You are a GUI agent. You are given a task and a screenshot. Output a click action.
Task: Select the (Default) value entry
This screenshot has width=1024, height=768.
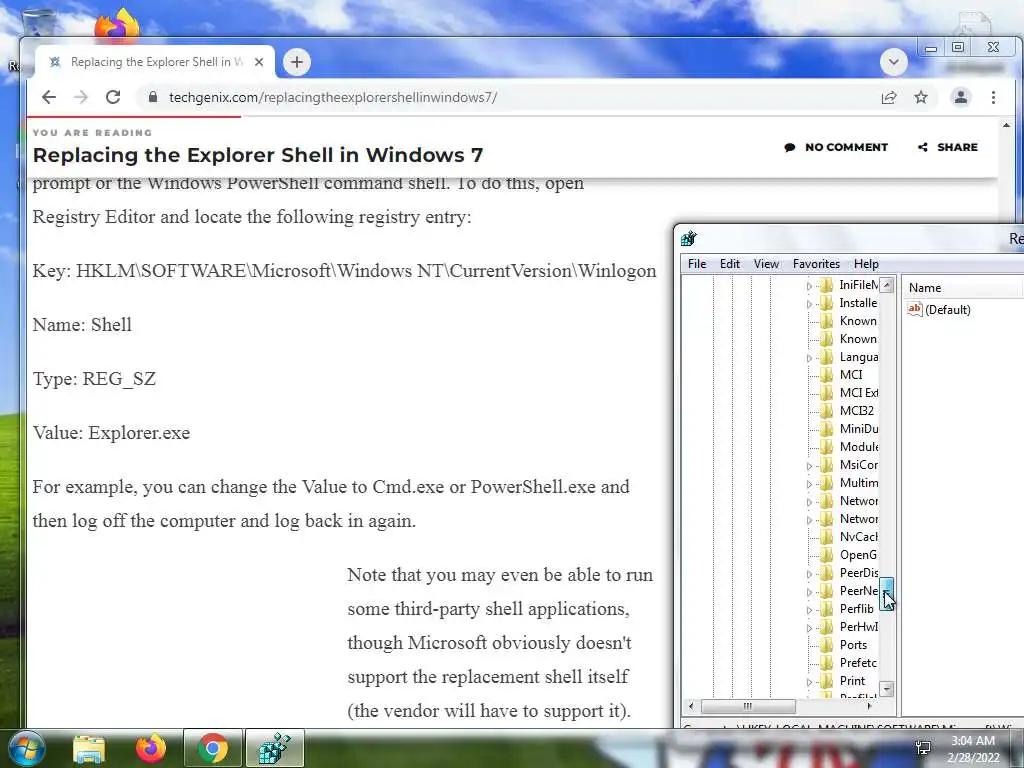tap(948, 310)
